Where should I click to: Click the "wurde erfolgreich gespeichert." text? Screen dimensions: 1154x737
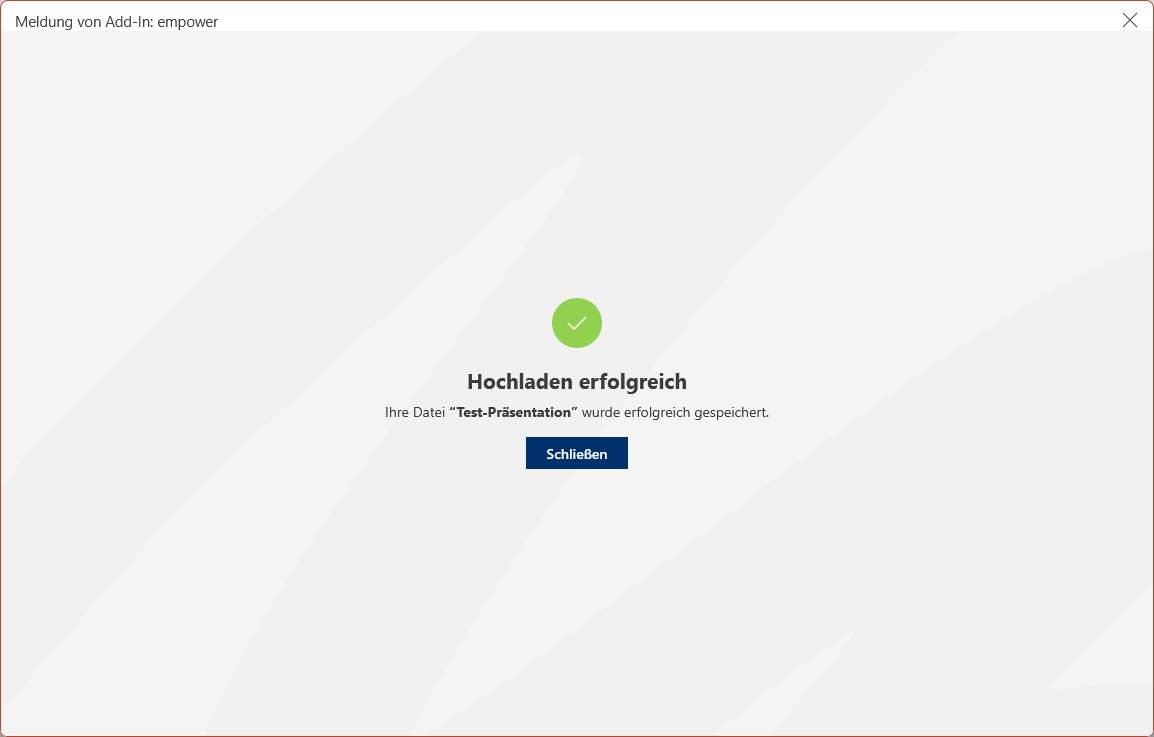pos(675,412)
